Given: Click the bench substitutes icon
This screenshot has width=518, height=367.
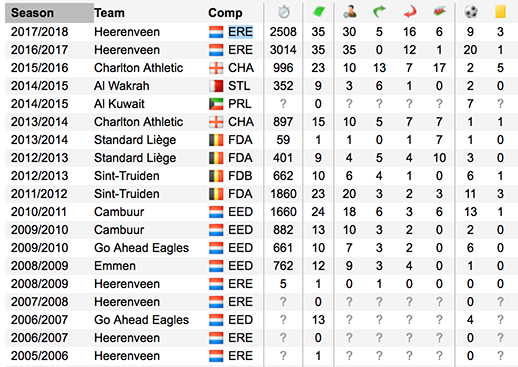Looking at the screenshot, I should point(439,12).
